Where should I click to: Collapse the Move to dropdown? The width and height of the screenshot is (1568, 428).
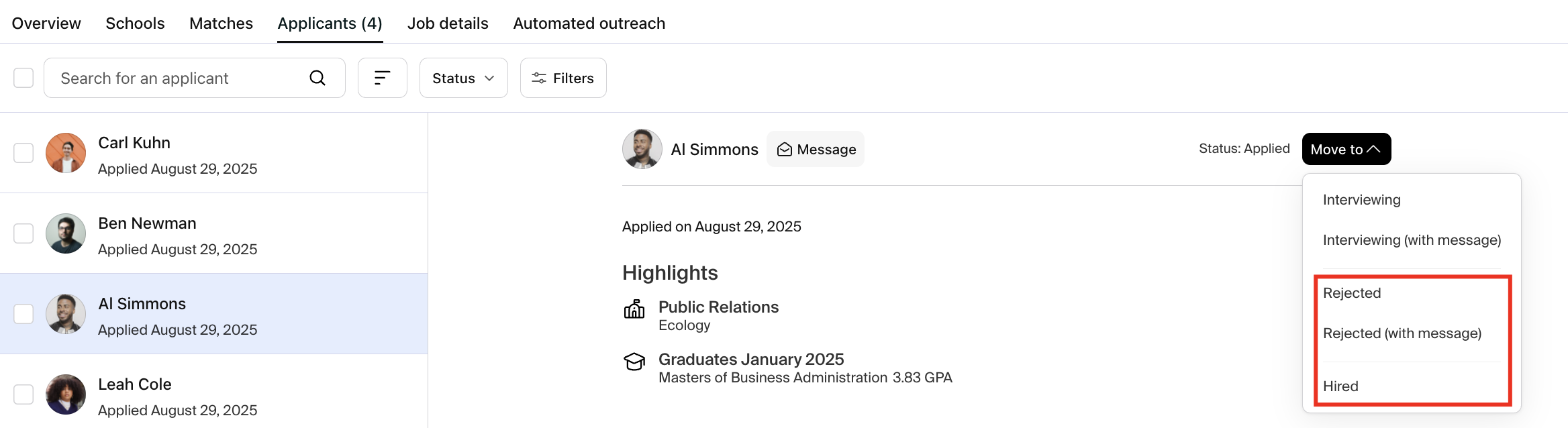pyautogui.click(x=1346, y=149)
